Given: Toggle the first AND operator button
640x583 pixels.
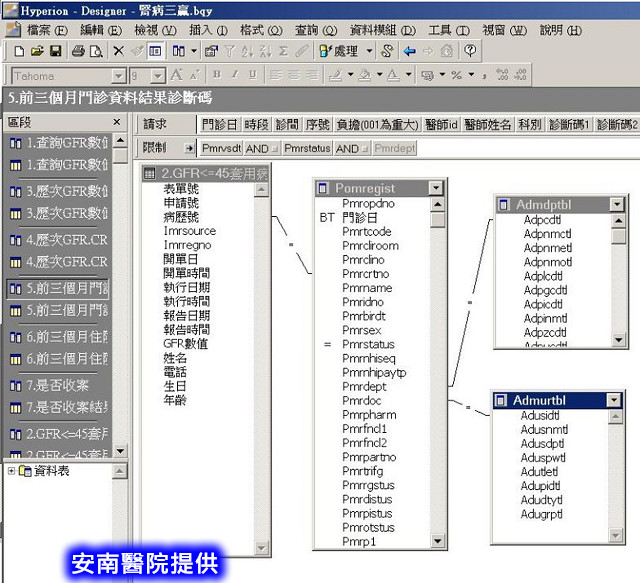Looking at the screenshot, I should click(x=262, y=148).
